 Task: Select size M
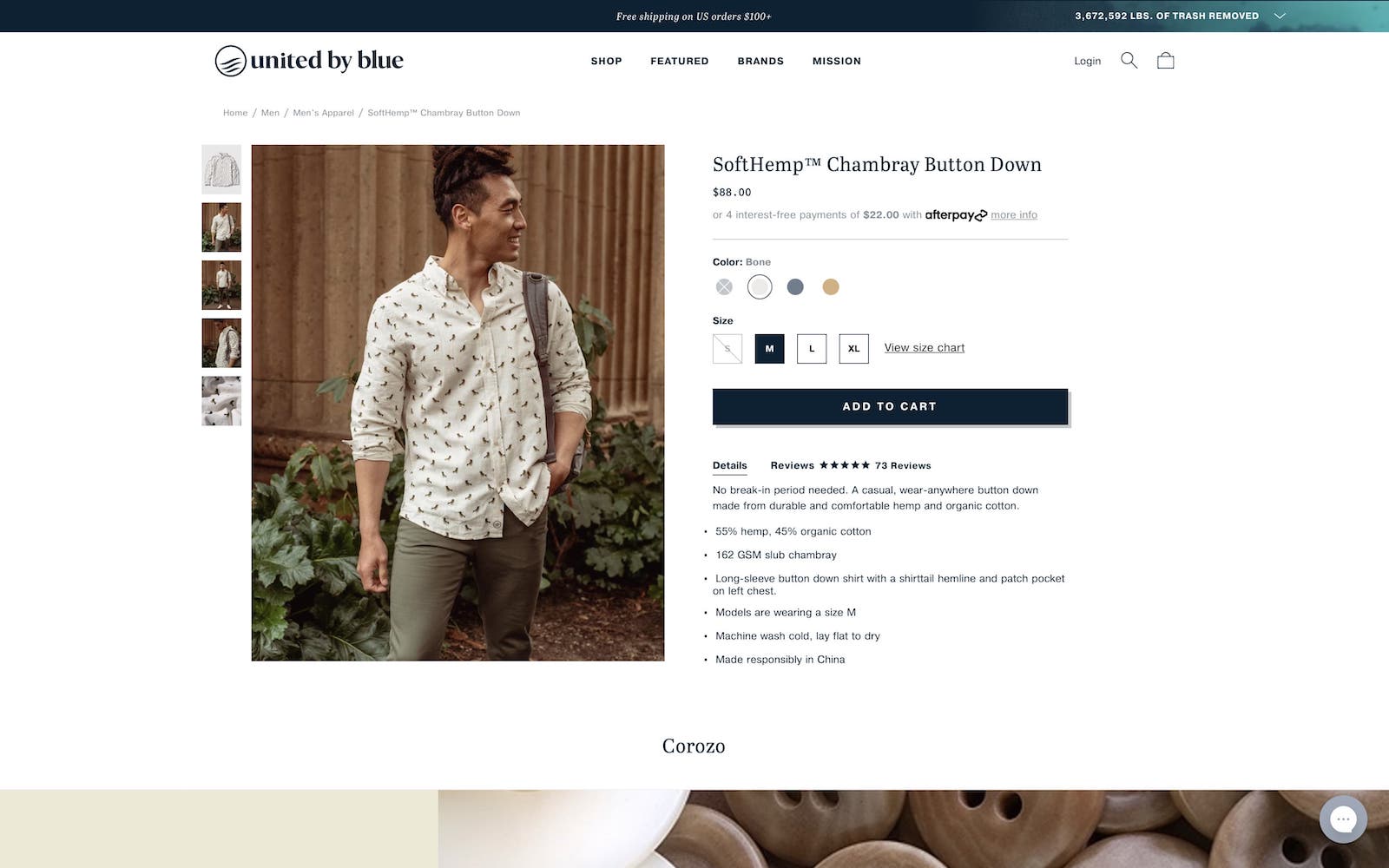pyautogui.click(x=769, y=349)
